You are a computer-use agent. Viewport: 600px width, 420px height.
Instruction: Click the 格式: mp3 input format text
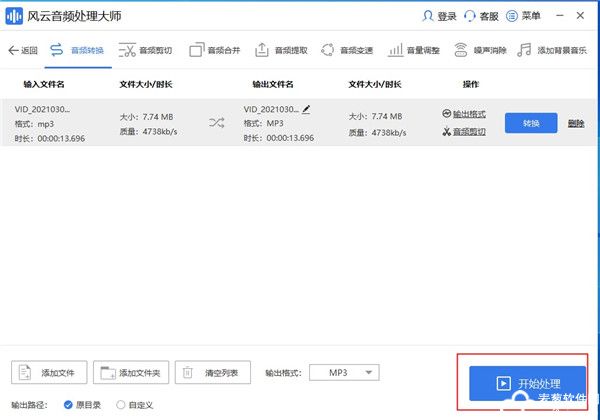(34, 124)
